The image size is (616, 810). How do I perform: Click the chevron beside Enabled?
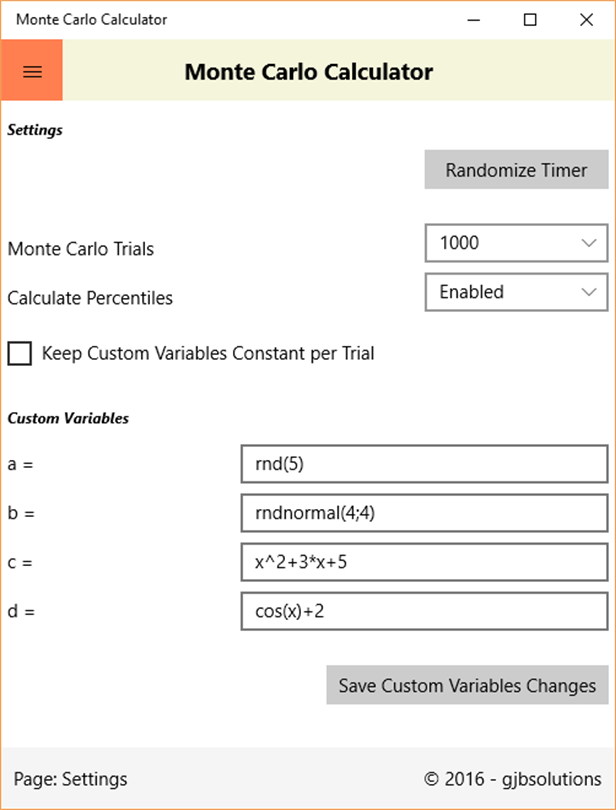point(588,292)
